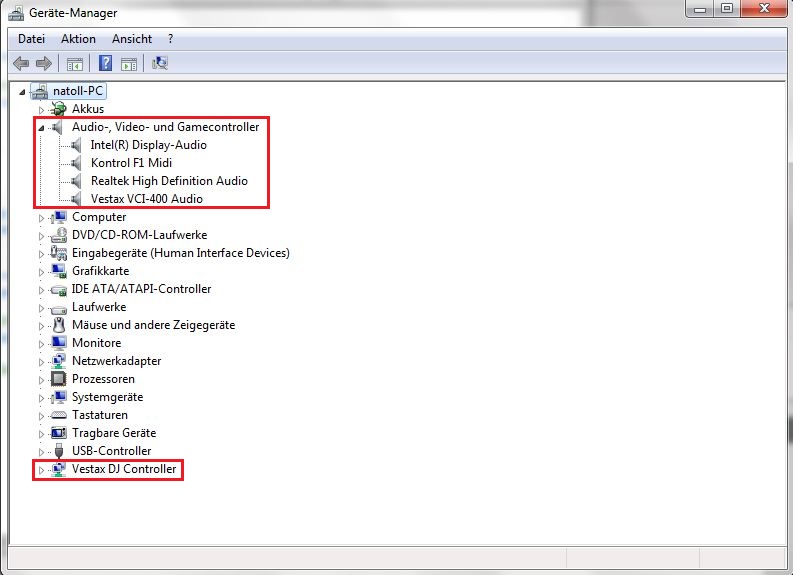This screenshot has width=793, height=575.
Task: Expand the Grafikkarte category
Action: click(41, 272)
